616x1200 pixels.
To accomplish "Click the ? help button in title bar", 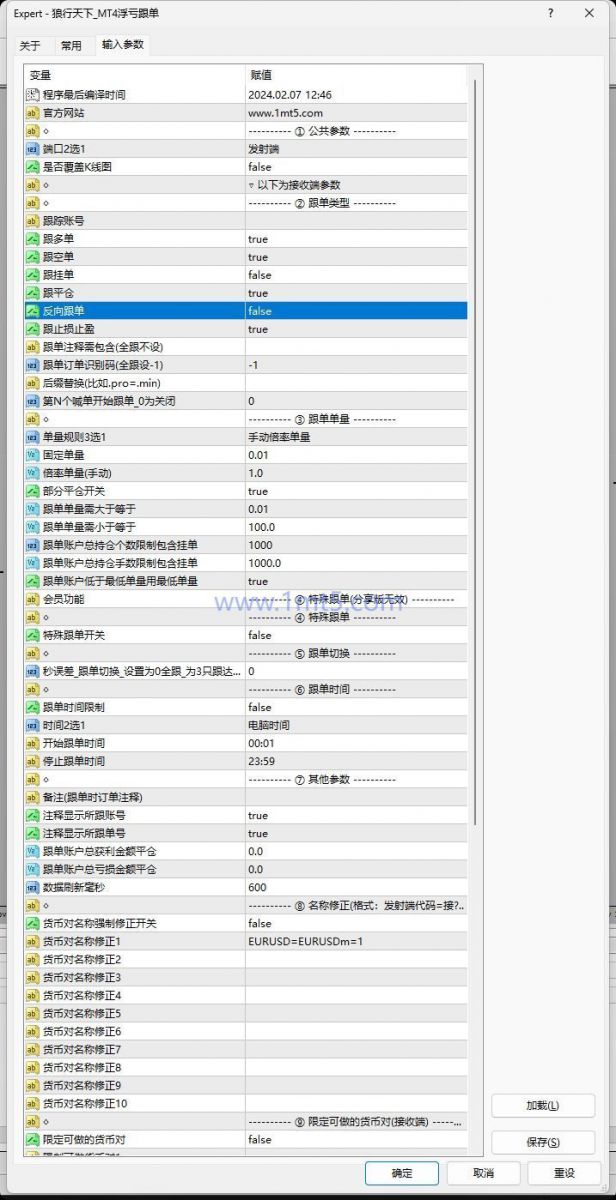I will [x=551, y=14].
